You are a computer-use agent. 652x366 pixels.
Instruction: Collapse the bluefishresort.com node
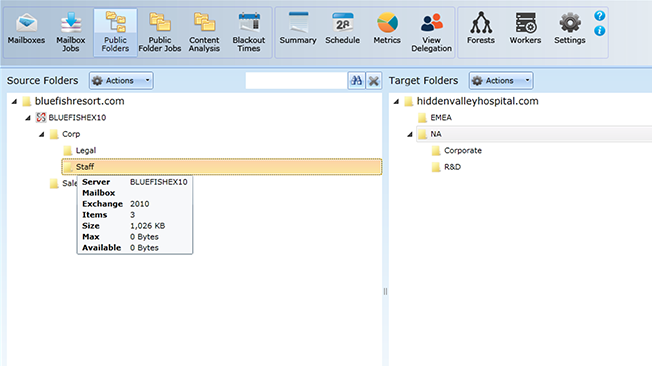[x=15, y=101]
